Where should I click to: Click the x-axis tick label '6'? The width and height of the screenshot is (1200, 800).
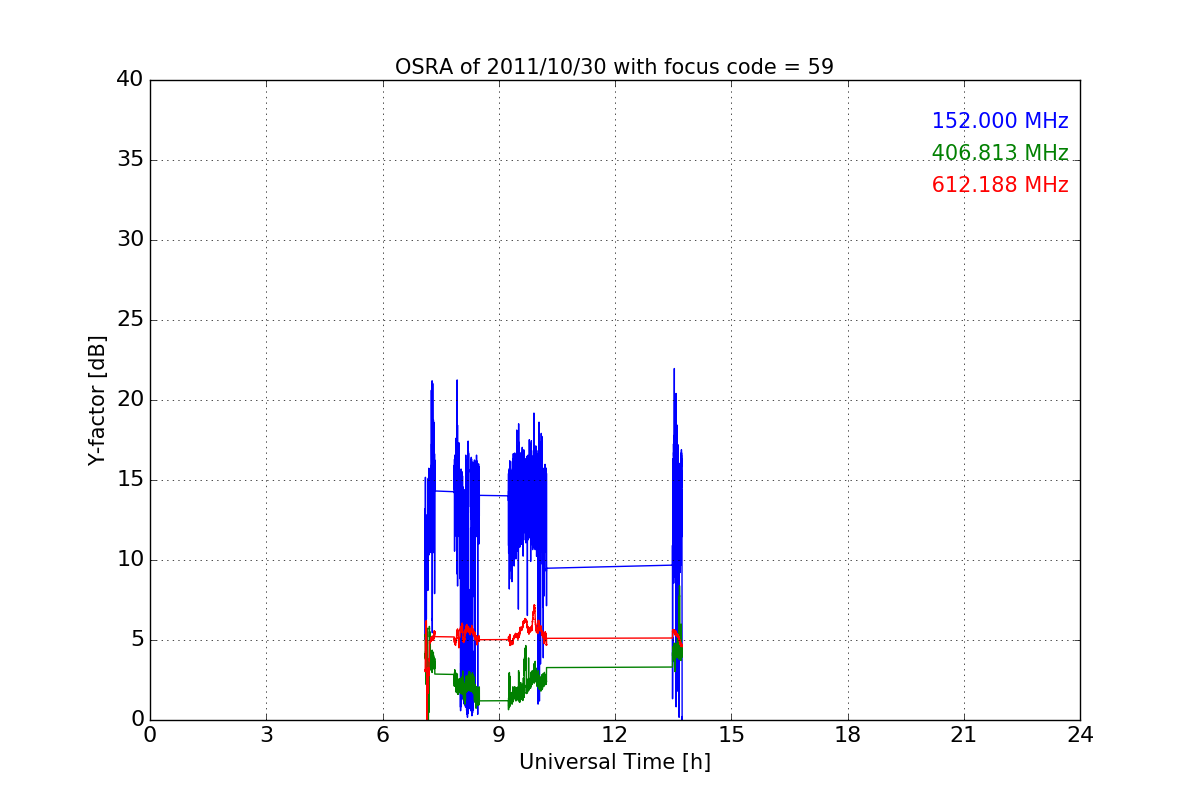pos(382,735)
